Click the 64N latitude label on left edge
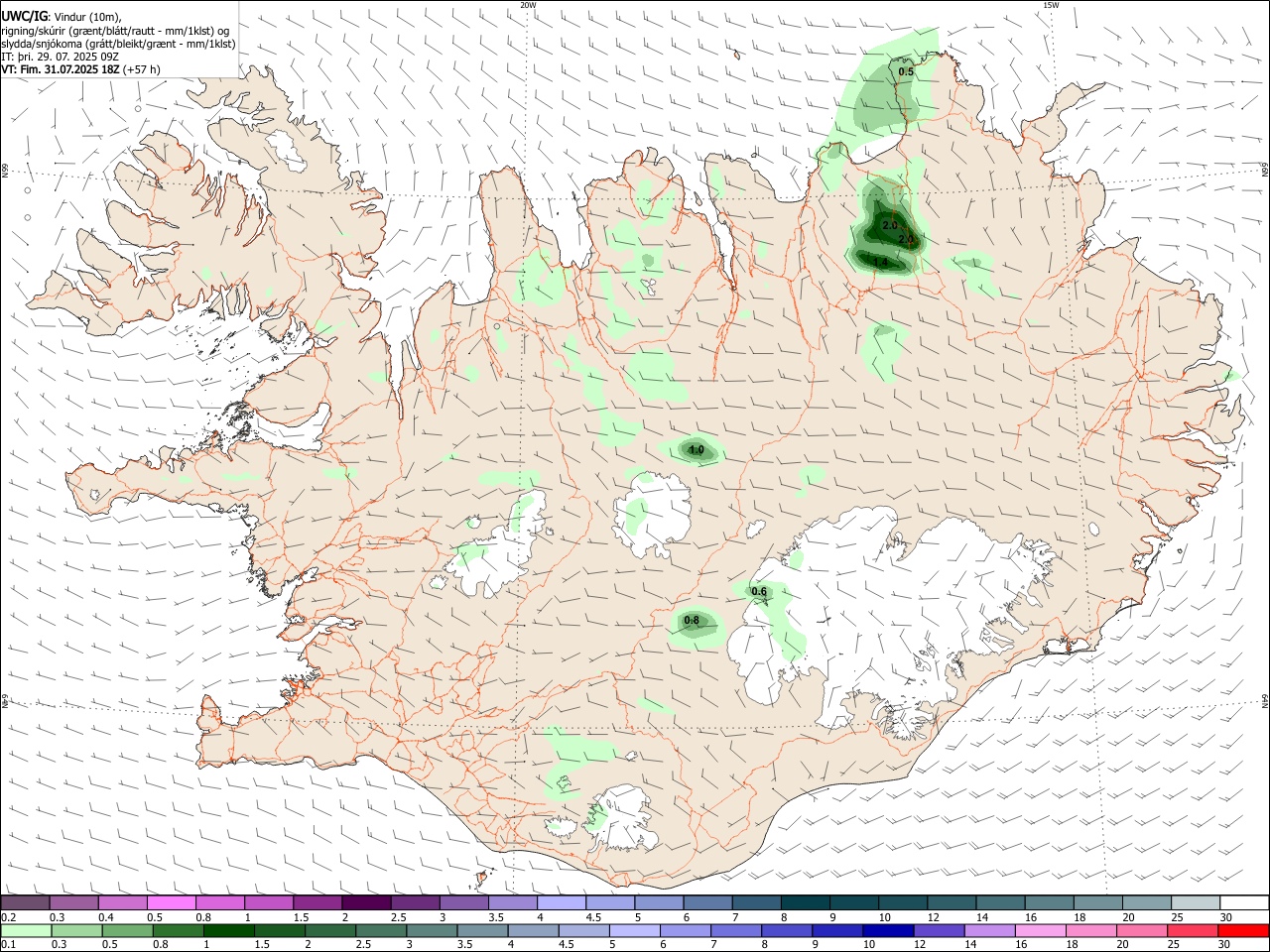The height and width of the screenshot is (952, 1270). [x=5, y=701]
